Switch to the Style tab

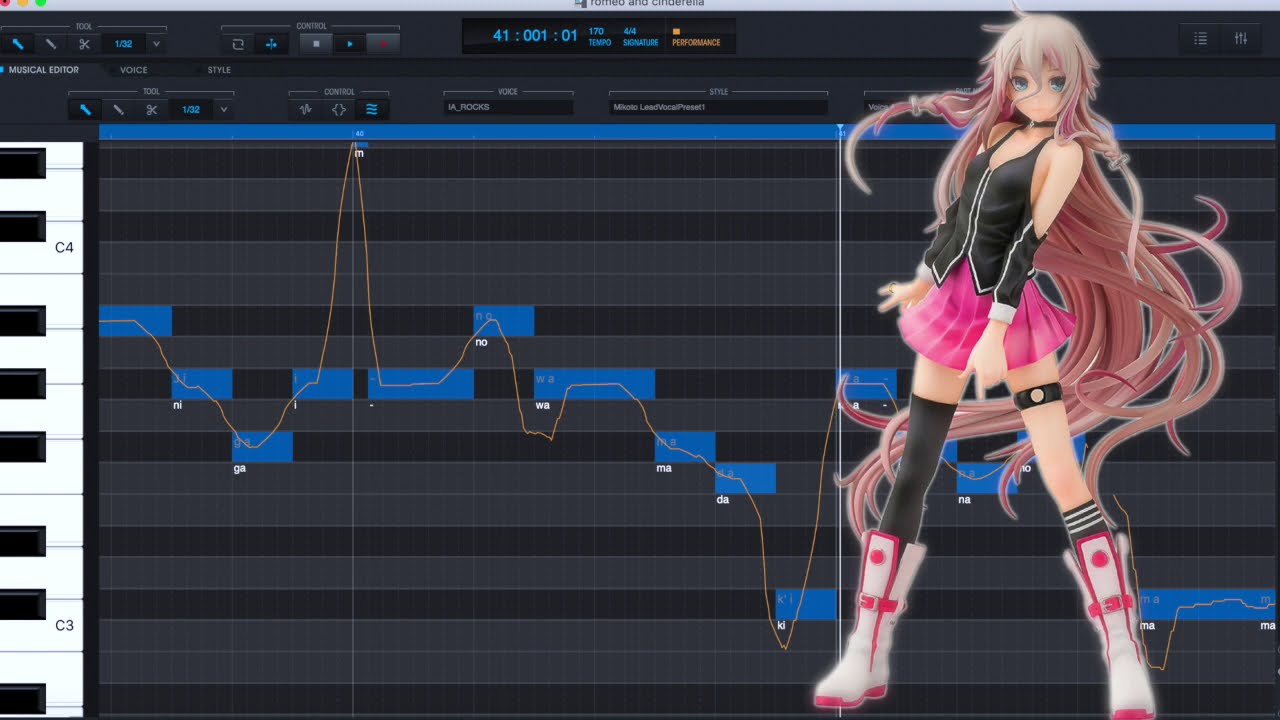pyautogui.click(x=219, y=70)
